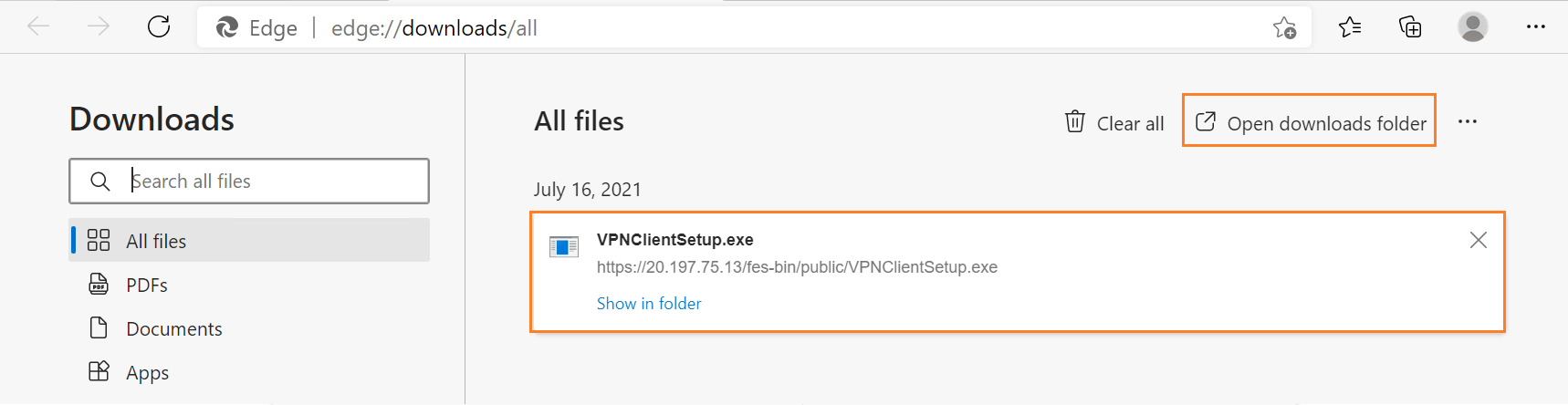
Task: Select the All files category
Action: [249, 241]
